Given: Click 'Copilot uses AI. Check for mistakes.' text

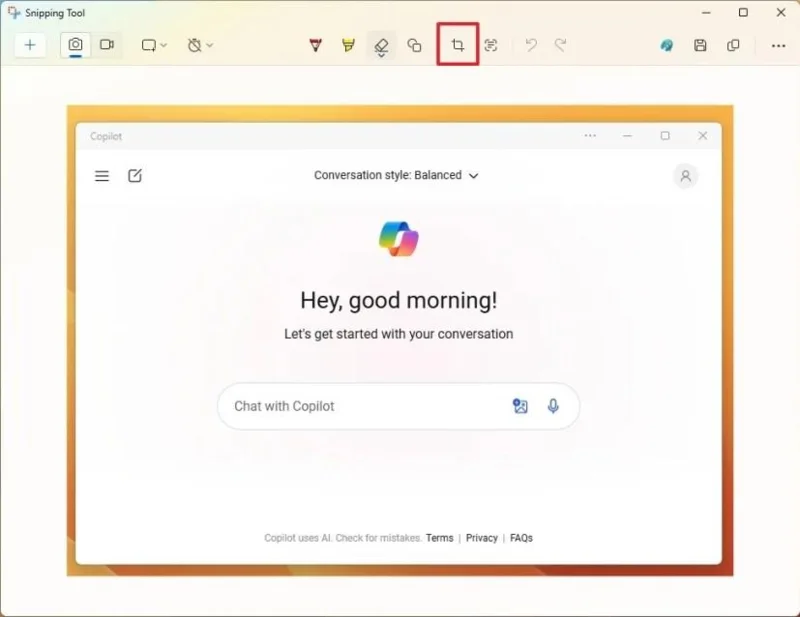Looking at the screenshot, I should pos(343,538).
